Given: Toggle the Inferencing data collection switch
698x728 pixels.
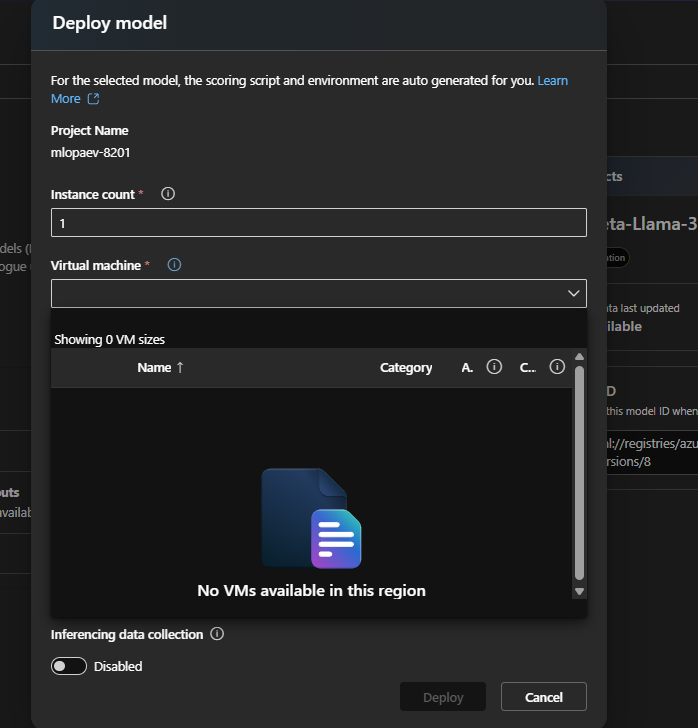Looking at the screenshot, I should [69, 666].
